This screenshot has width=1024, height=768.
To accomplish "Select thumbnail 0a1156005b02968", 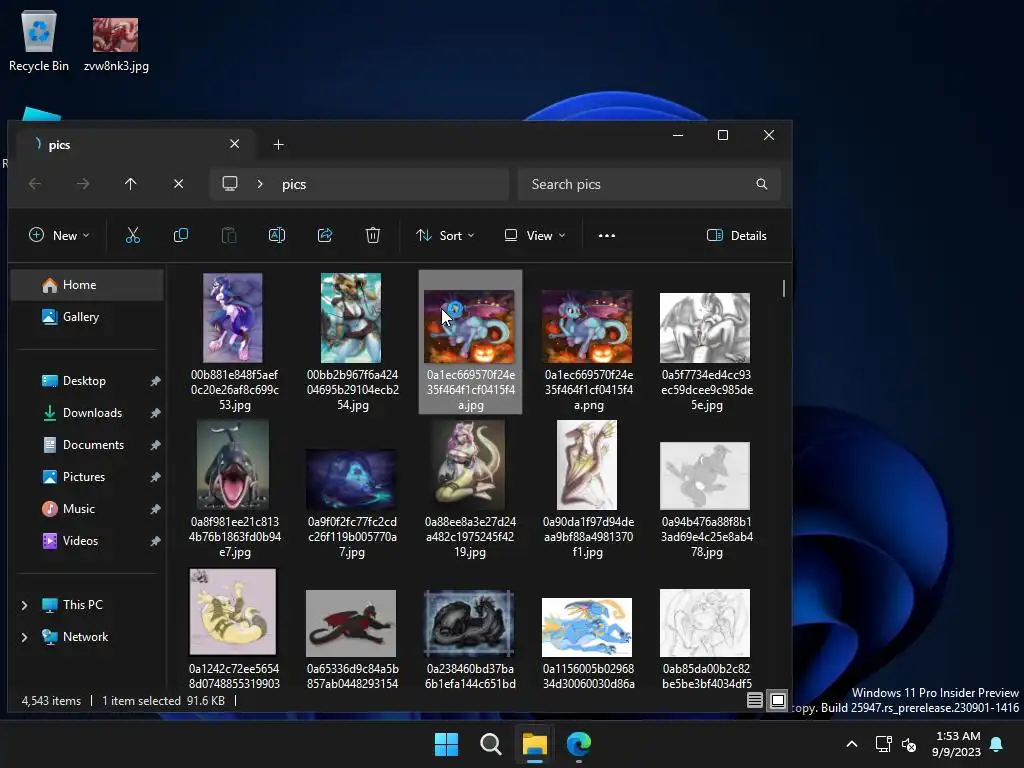I will [x=587, y=627].
